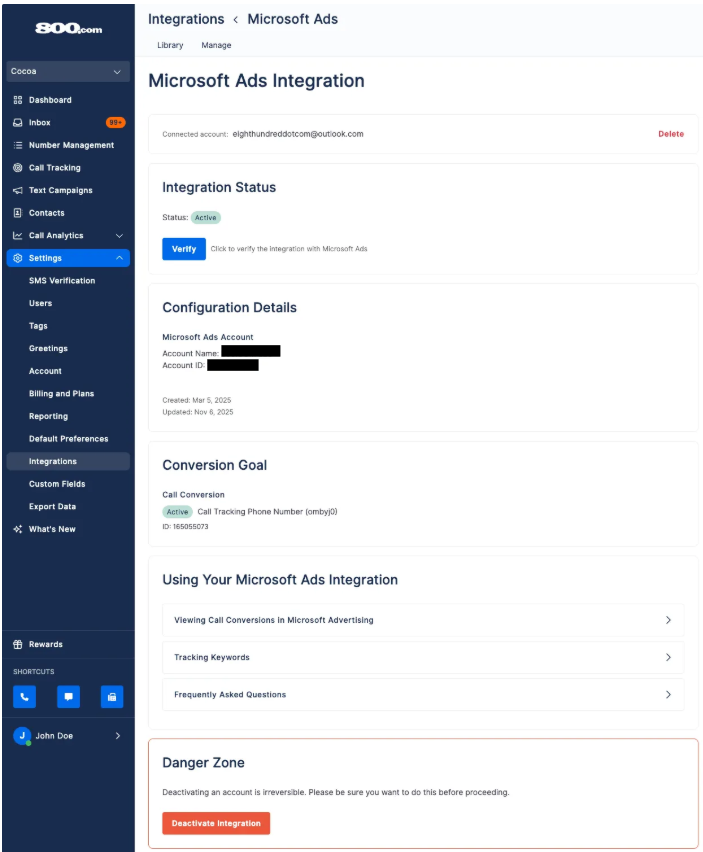703x852 pixels.
Task: Open Number Management
Action: pyautogui.click(x=71, y=145)
